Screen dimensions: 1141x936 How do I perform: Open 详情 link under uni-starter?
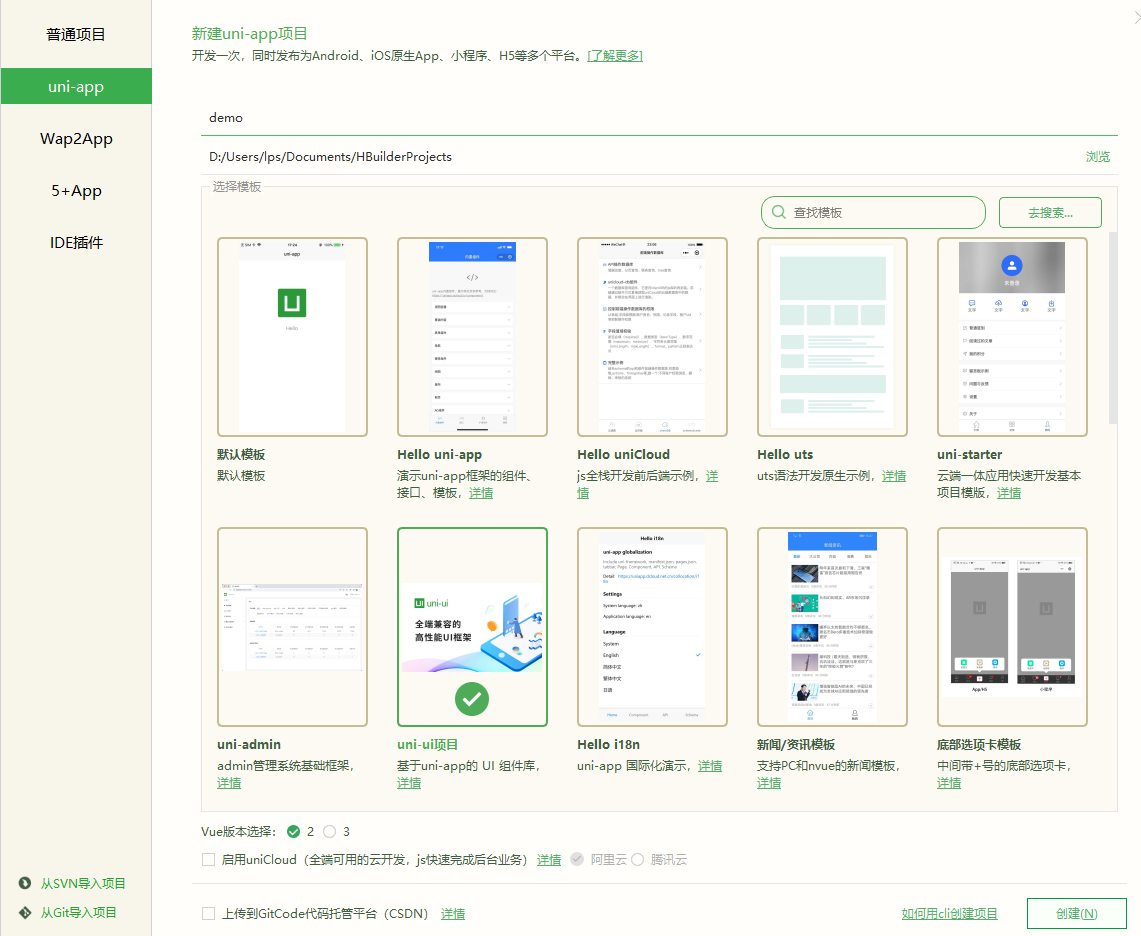coord(1009,493)
